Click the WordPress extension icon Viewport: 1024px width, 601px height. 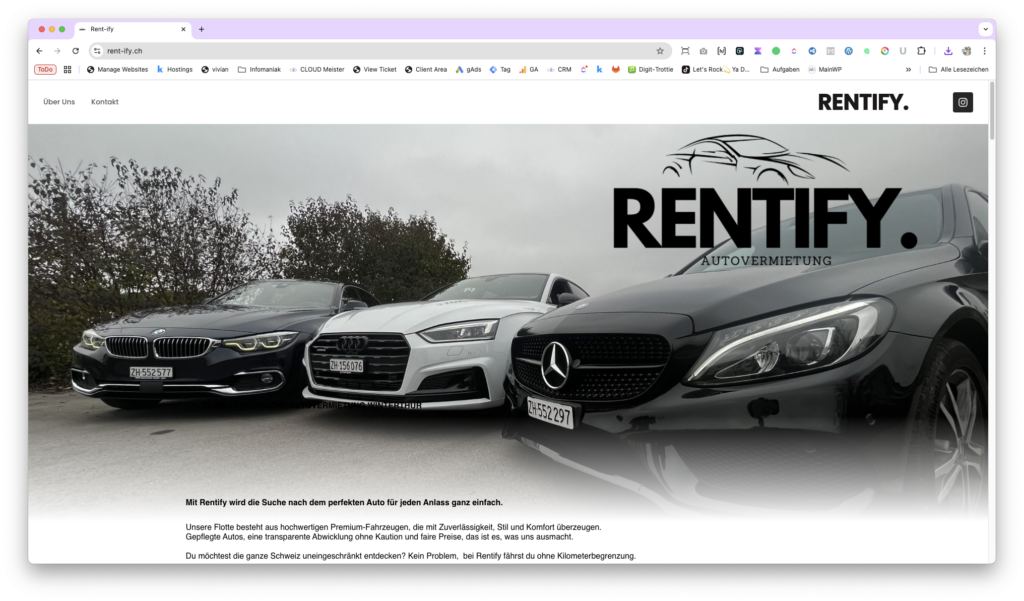pos(848,51)
